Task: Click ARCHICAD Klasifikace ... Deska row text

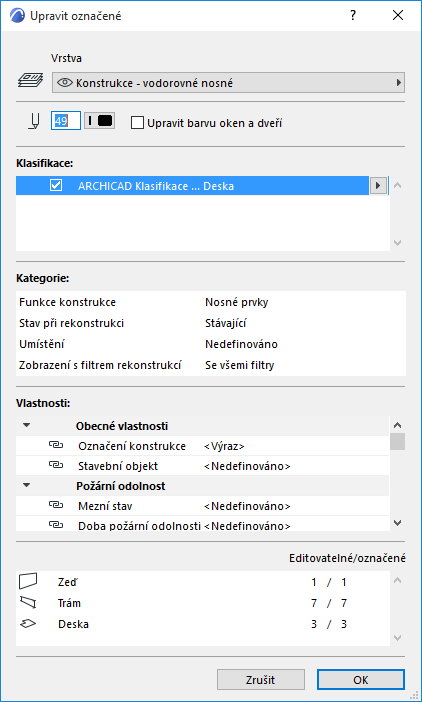Action: coord(156,186)
